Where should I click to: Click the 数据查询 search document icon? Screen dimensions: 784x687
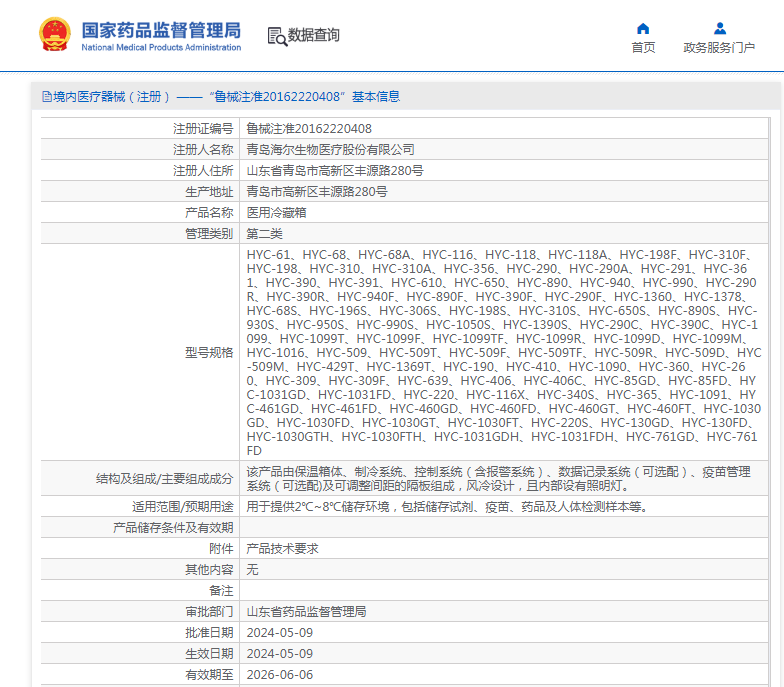point(276,36)
